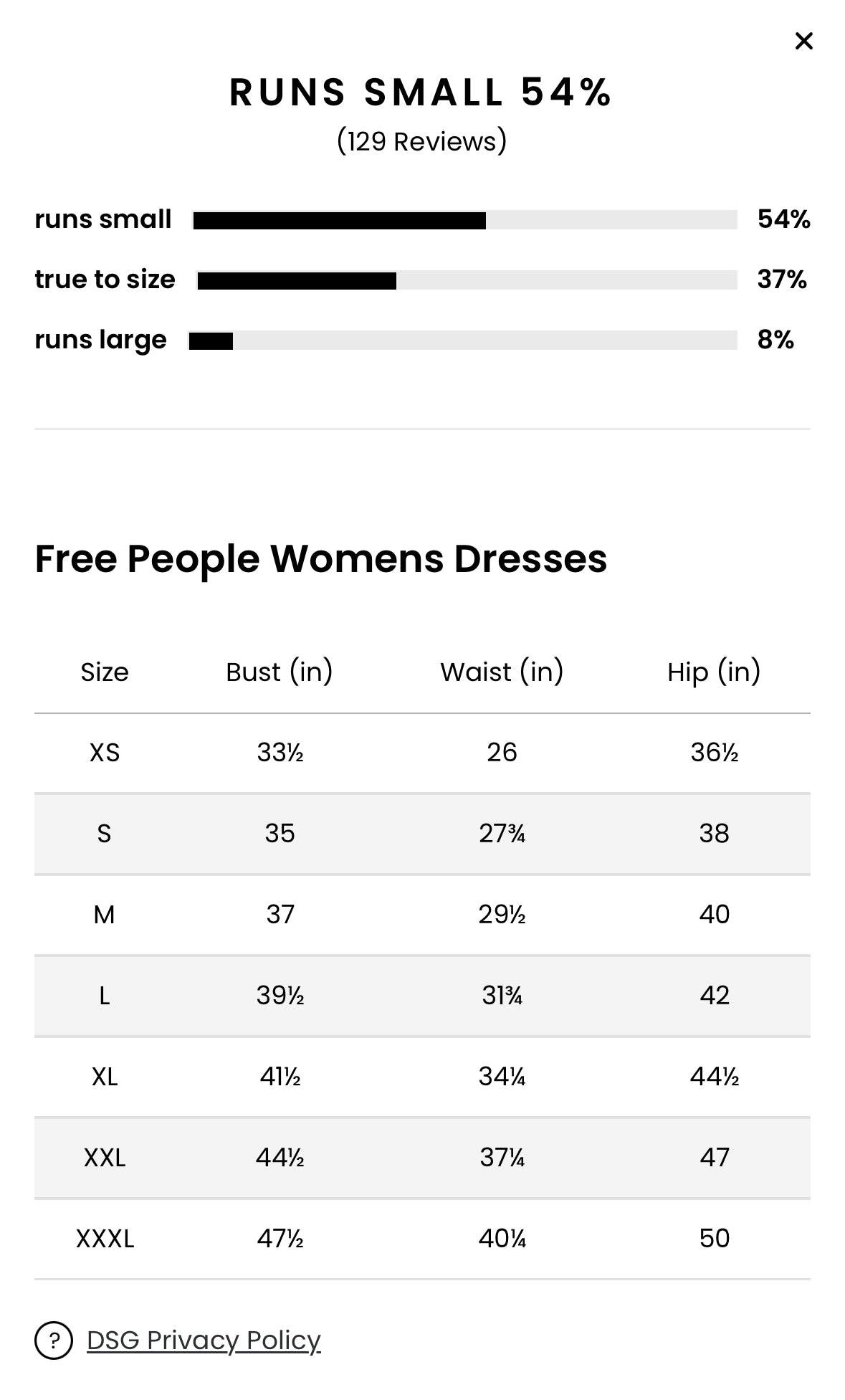The width and height of the screenshot is (845, 1400).
Task: Select the S size row label
Action: (x=105, y=834)
